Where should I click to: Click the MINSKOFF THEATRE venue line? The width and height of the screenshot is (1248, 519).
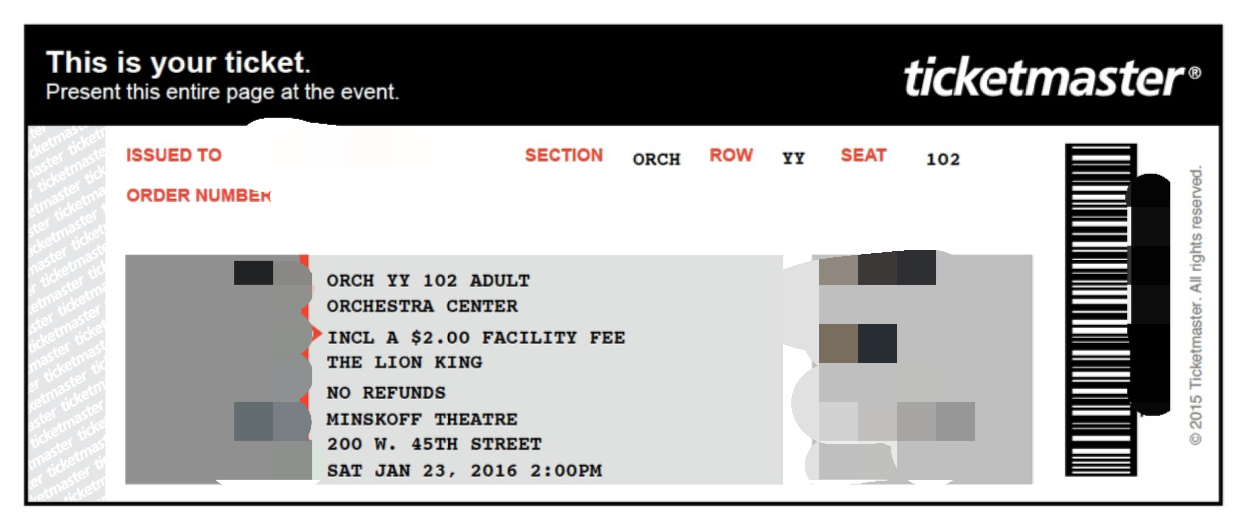click(x=422, y=419)
